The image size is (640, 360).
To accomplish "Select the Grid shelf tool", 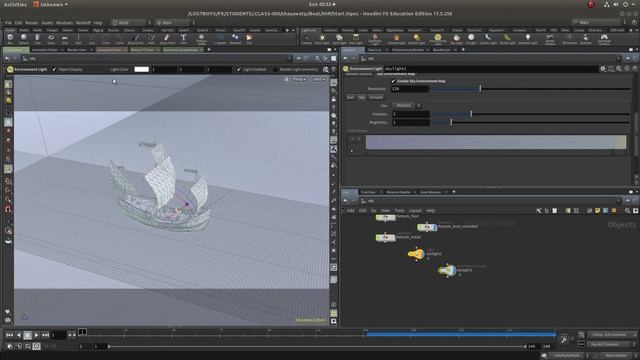I will [64, 39].
